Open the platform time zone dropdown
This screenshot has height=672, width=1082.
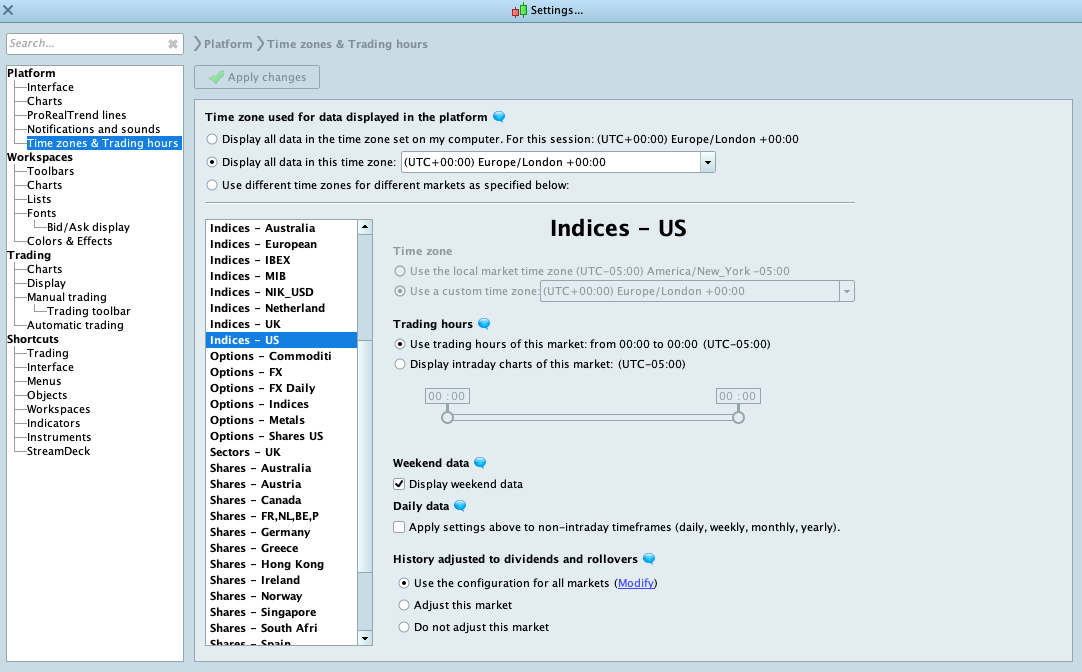[707, 162]
